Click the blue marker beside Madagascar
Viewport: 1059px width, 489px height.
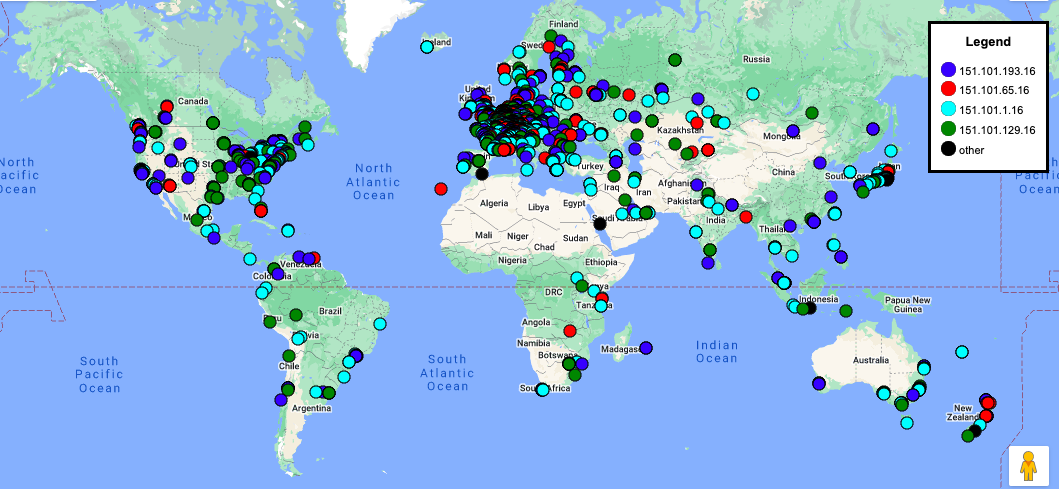coord(646,348)
